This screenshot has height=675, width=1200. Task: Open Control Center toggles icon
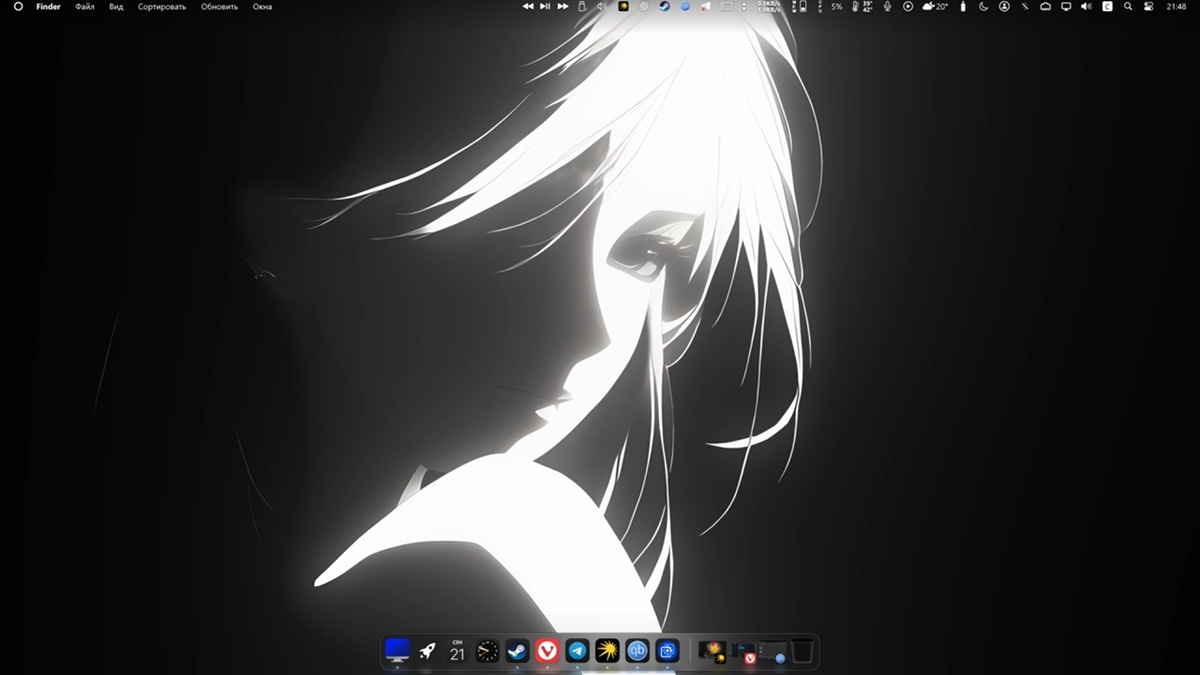click(x=1148, y=6)
